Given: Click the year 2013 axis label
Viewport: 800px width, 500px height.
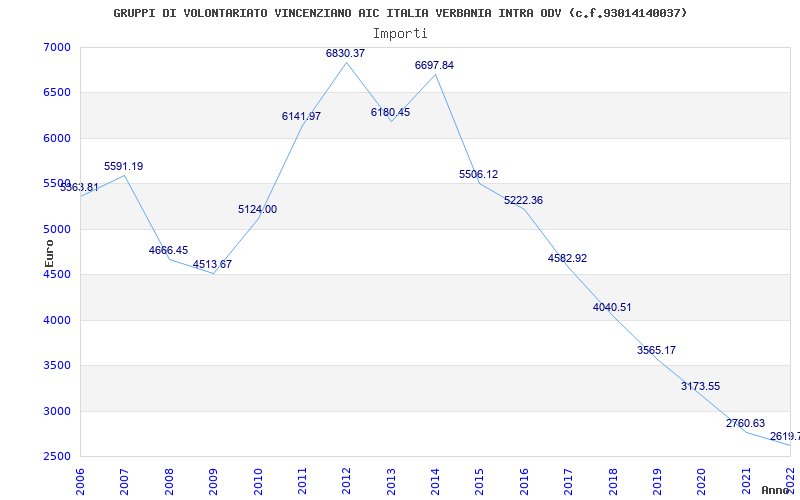Looking at the screenshot, I should (x=391, y=481).
